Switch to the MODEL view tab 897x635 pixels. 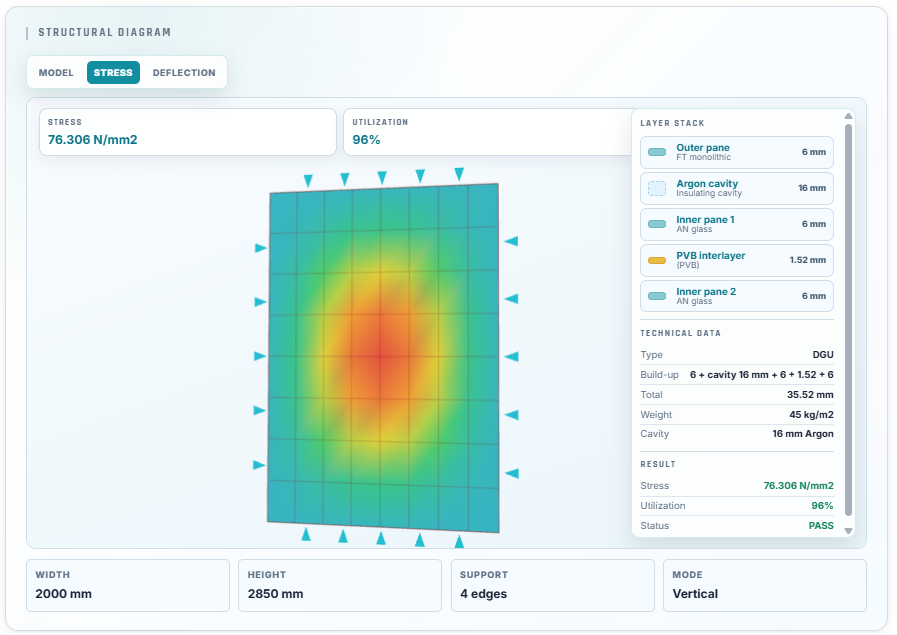tap(56, 73)
